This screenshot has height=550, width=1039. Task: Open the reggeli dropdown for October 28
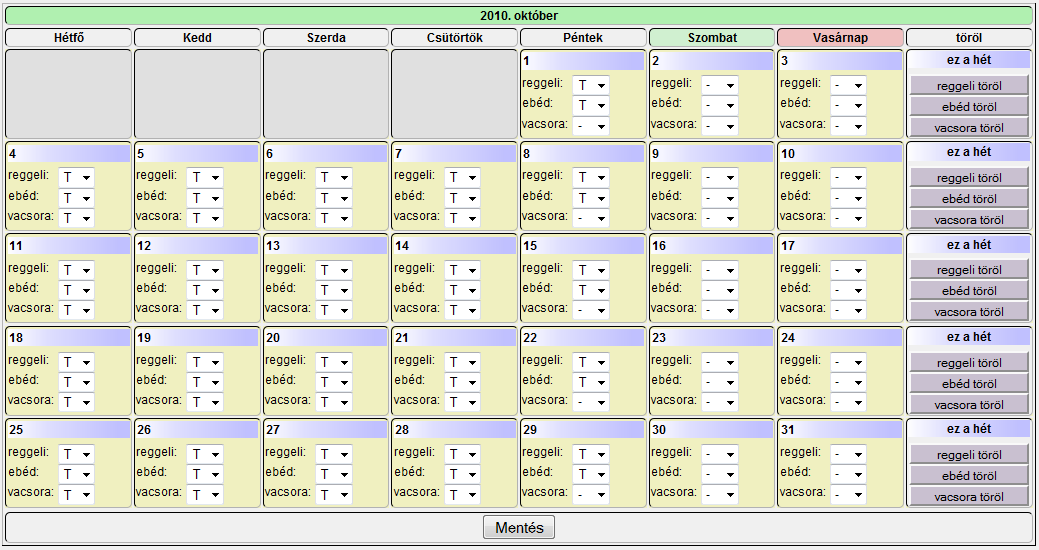(462, 454)
